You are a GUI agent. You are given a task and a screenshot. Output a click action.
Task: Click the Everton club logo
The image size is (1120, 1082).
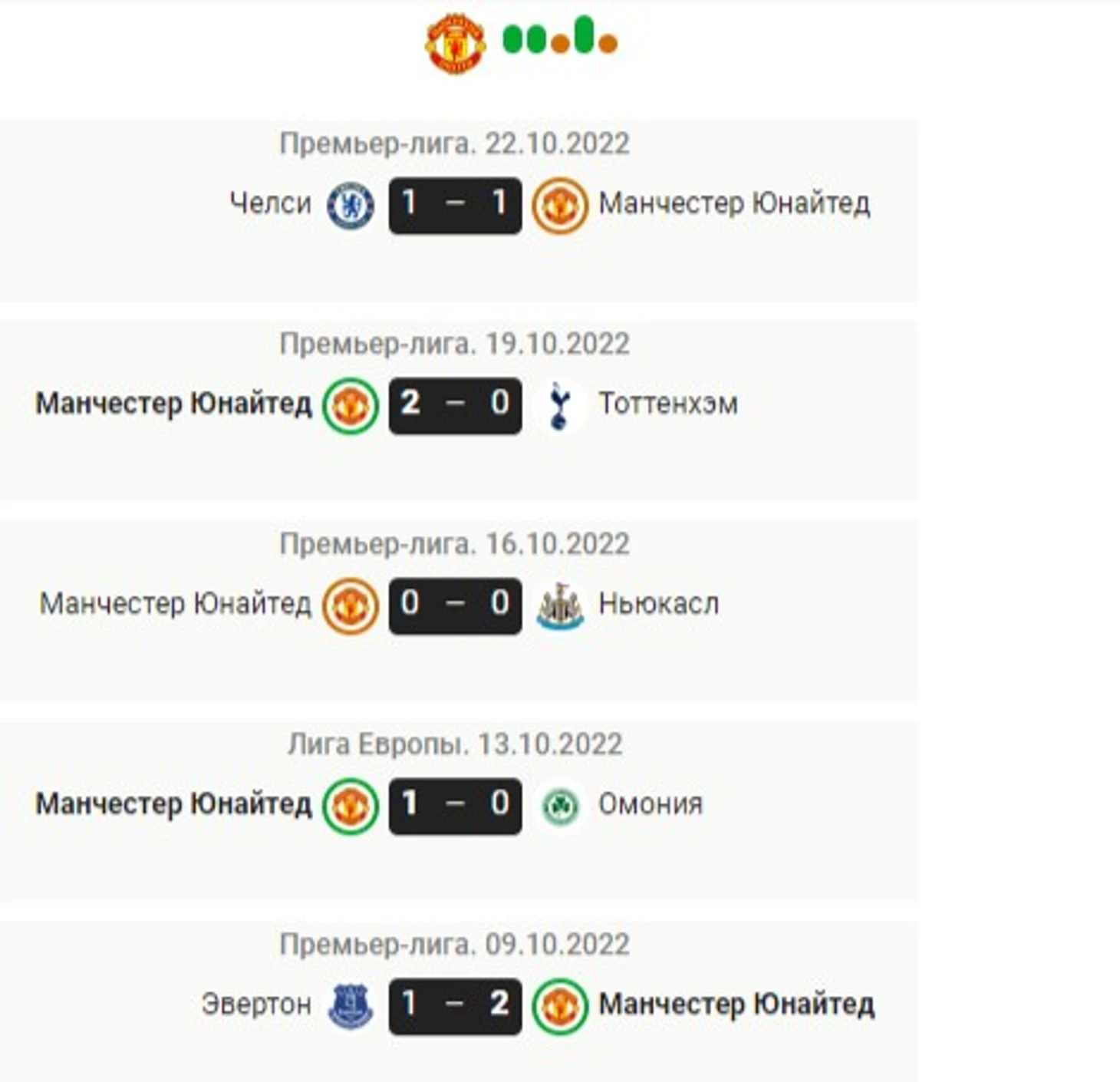pos(351,1006)
